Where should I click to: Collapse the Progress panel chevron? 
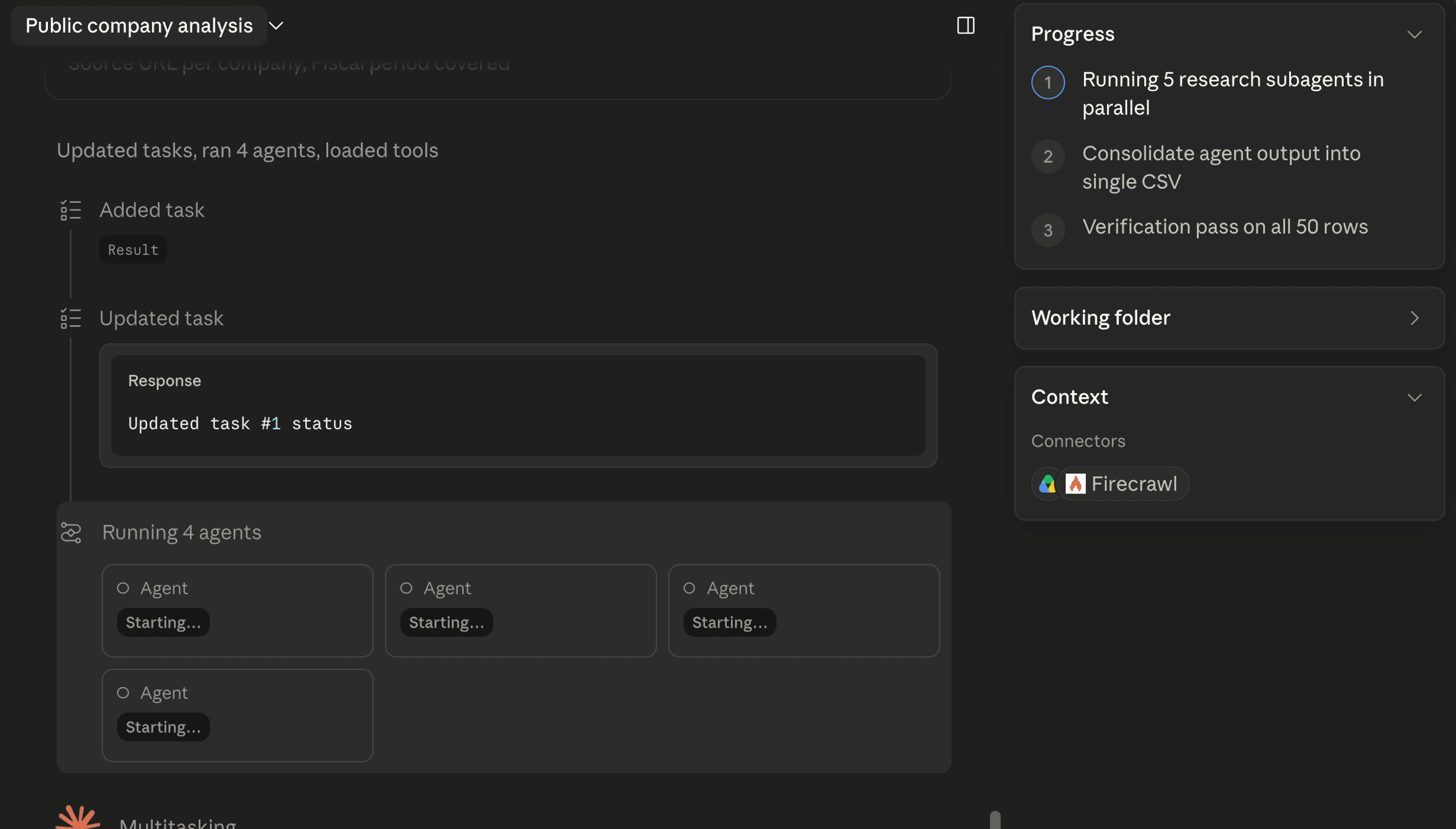pyautogui.click(x=1414, y=35)
